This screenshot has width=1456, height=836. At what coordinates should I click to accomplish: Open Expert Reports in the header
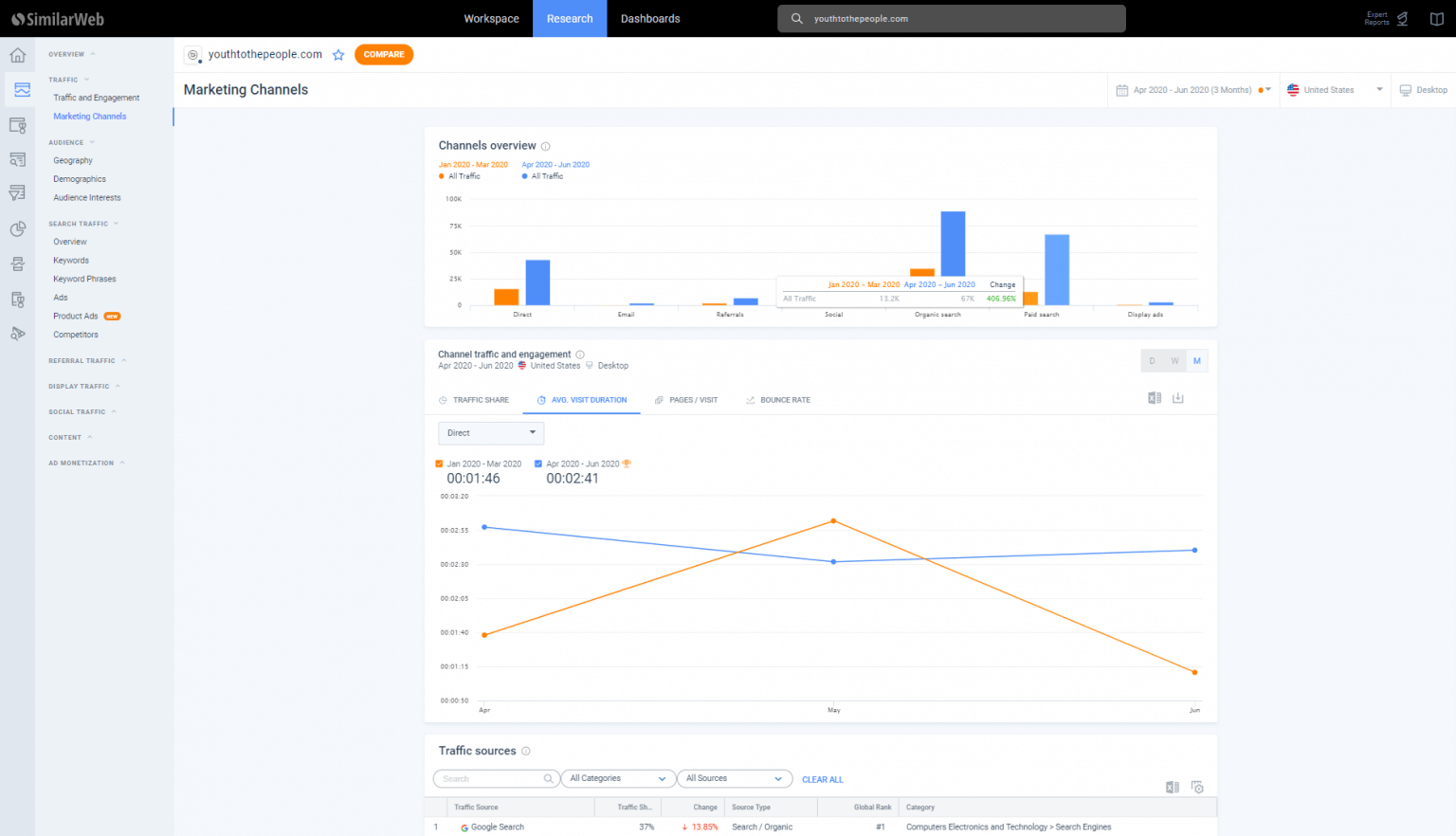click(1387, 18)
